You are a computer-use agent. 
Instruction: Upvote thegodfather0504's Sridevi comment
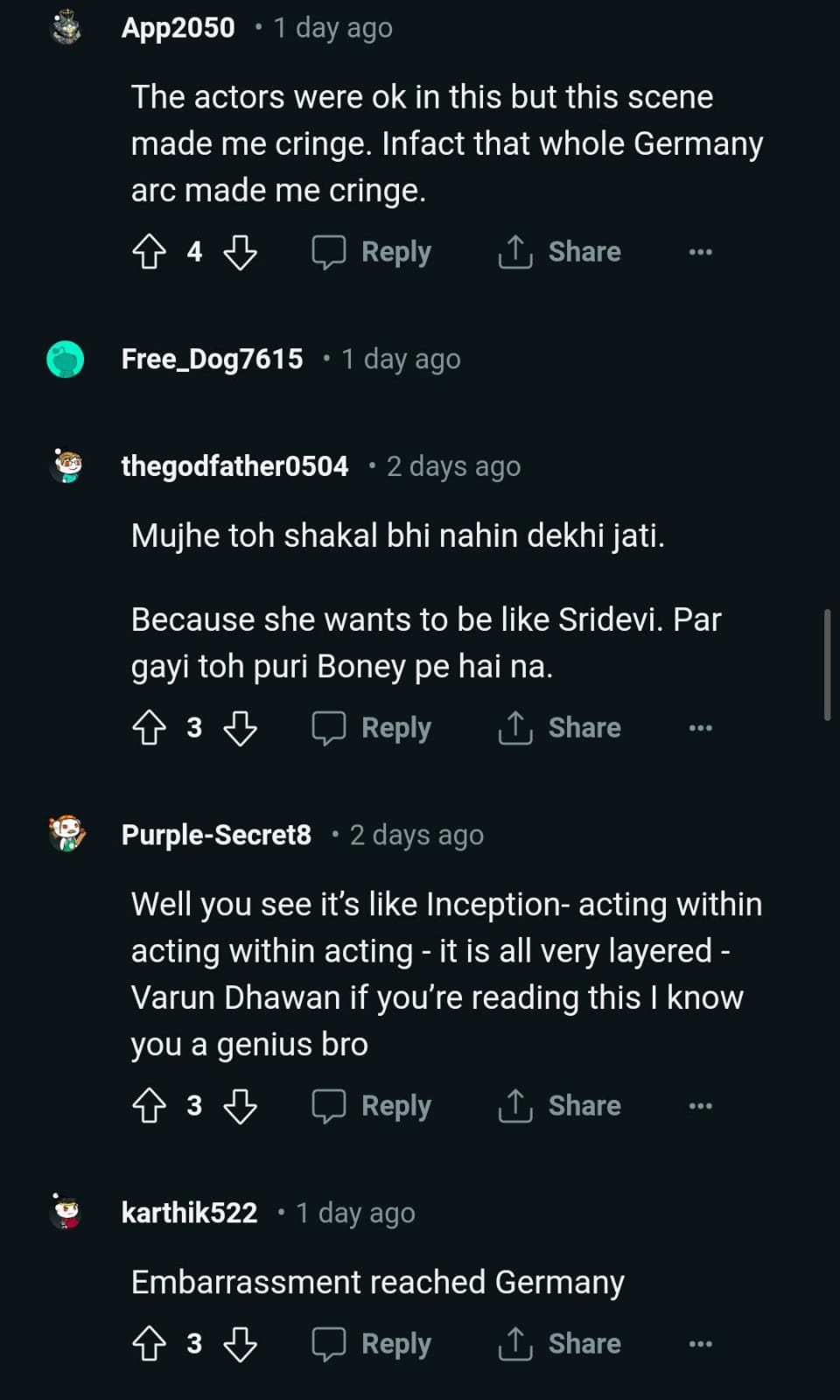point(149,728)
